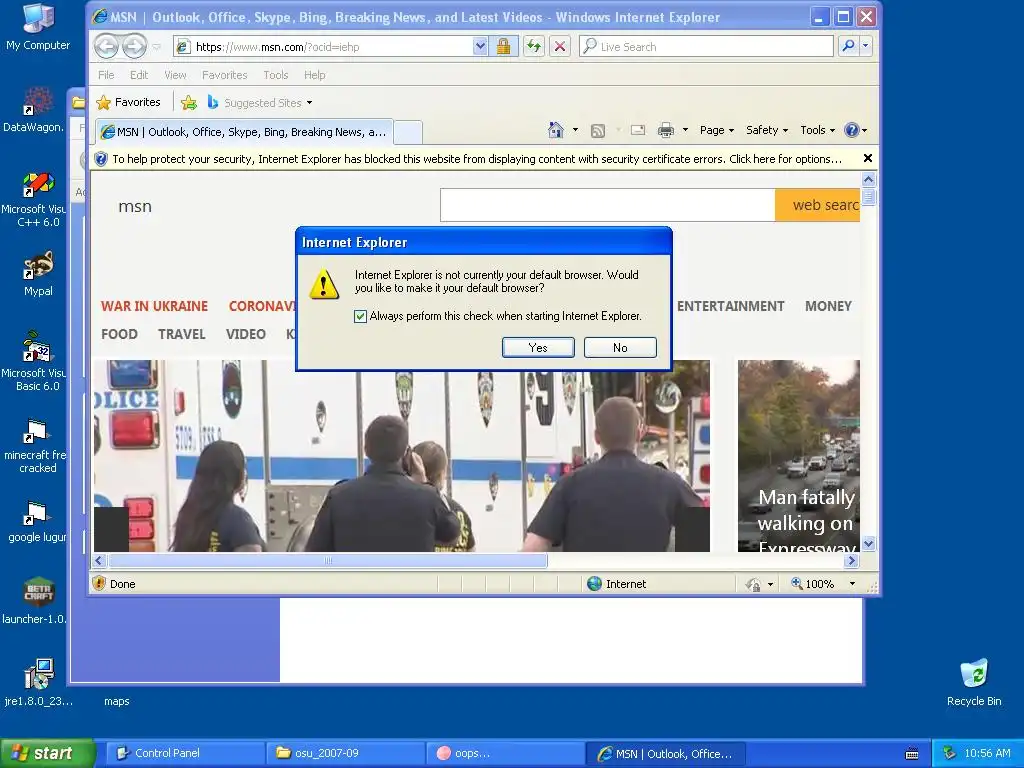The width and height of the screenshot is (1024, 768).
Task: Click the web search button on MSN
Action: point(818,205)
